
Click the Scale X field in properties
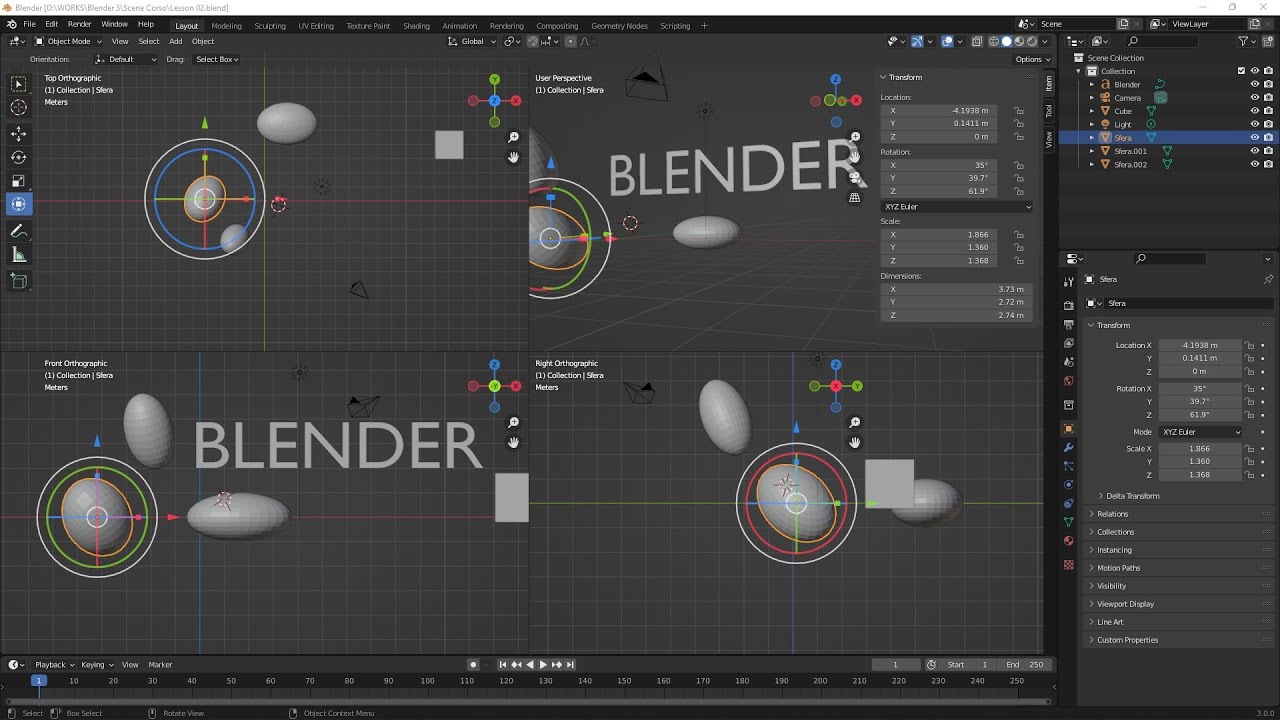(x=1199, y=449)
